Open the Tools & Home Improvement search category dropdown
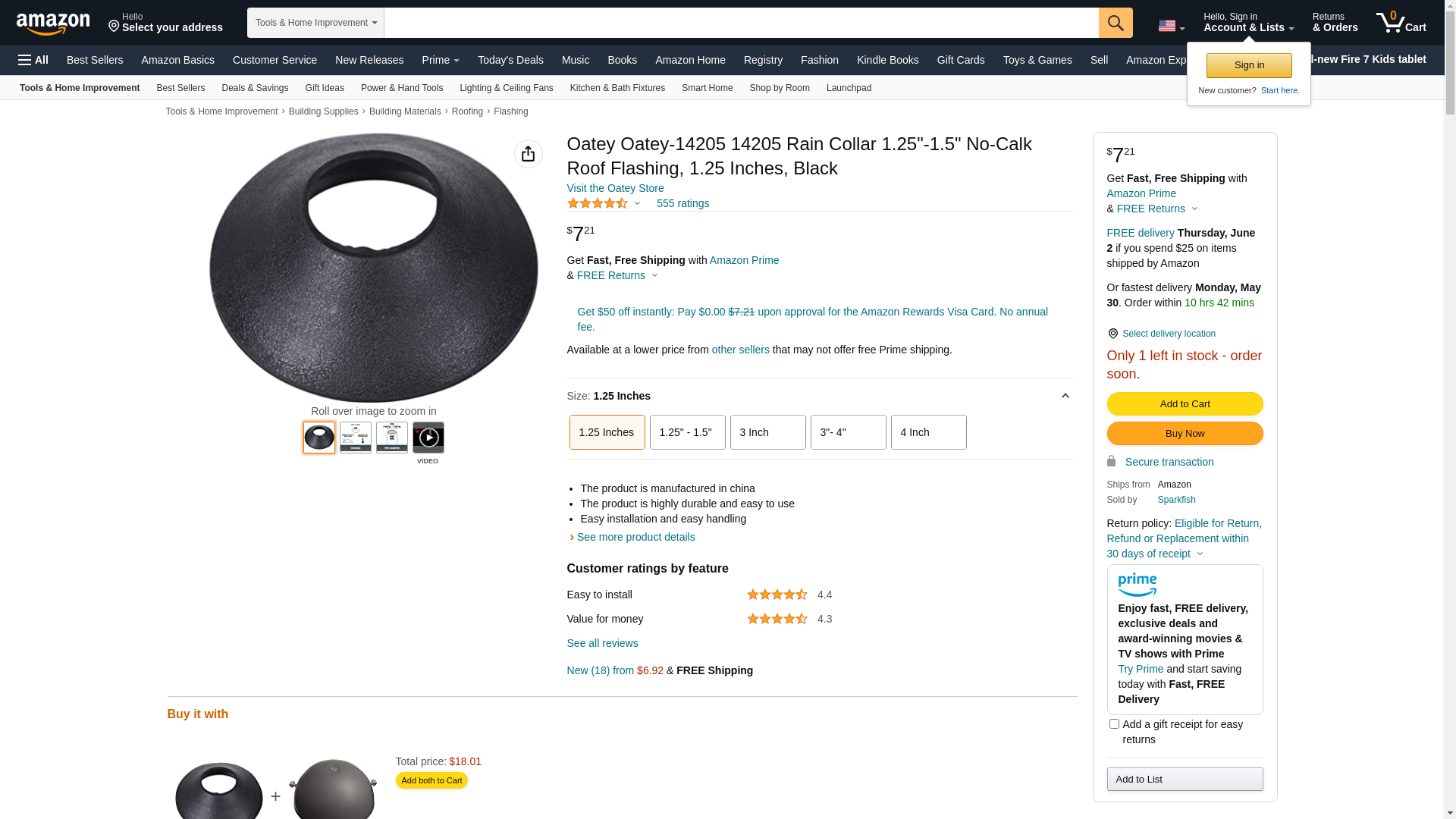1456x819 pixels. coord(315,23)
